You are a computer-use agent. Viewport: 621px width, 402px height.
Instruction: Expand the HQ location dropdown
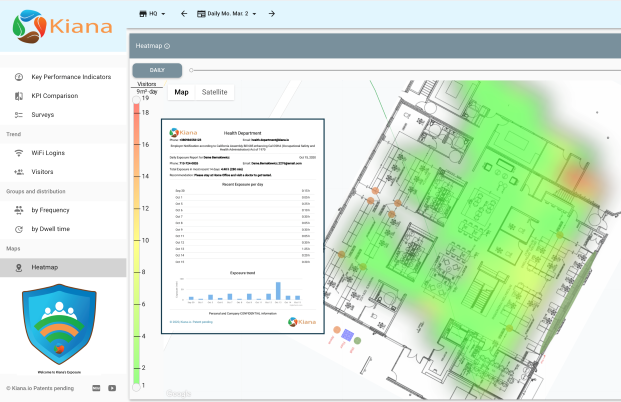coord(152,14)
